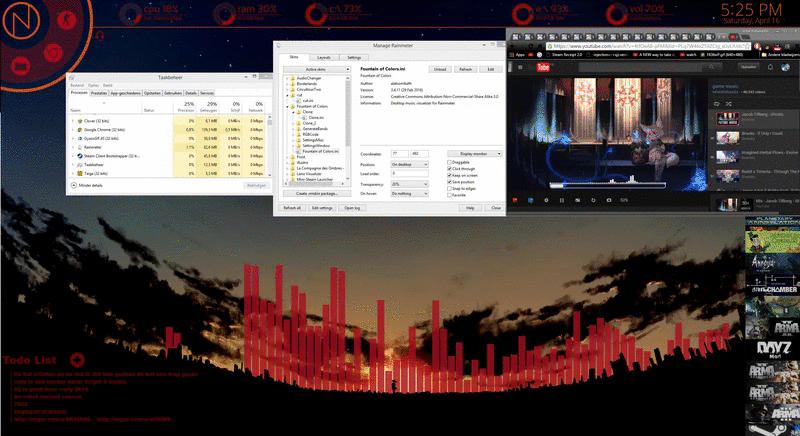The width and height of the screenshot is (800, 436).
Task: Click the Open log button
Action: click(x=352, y=208)
